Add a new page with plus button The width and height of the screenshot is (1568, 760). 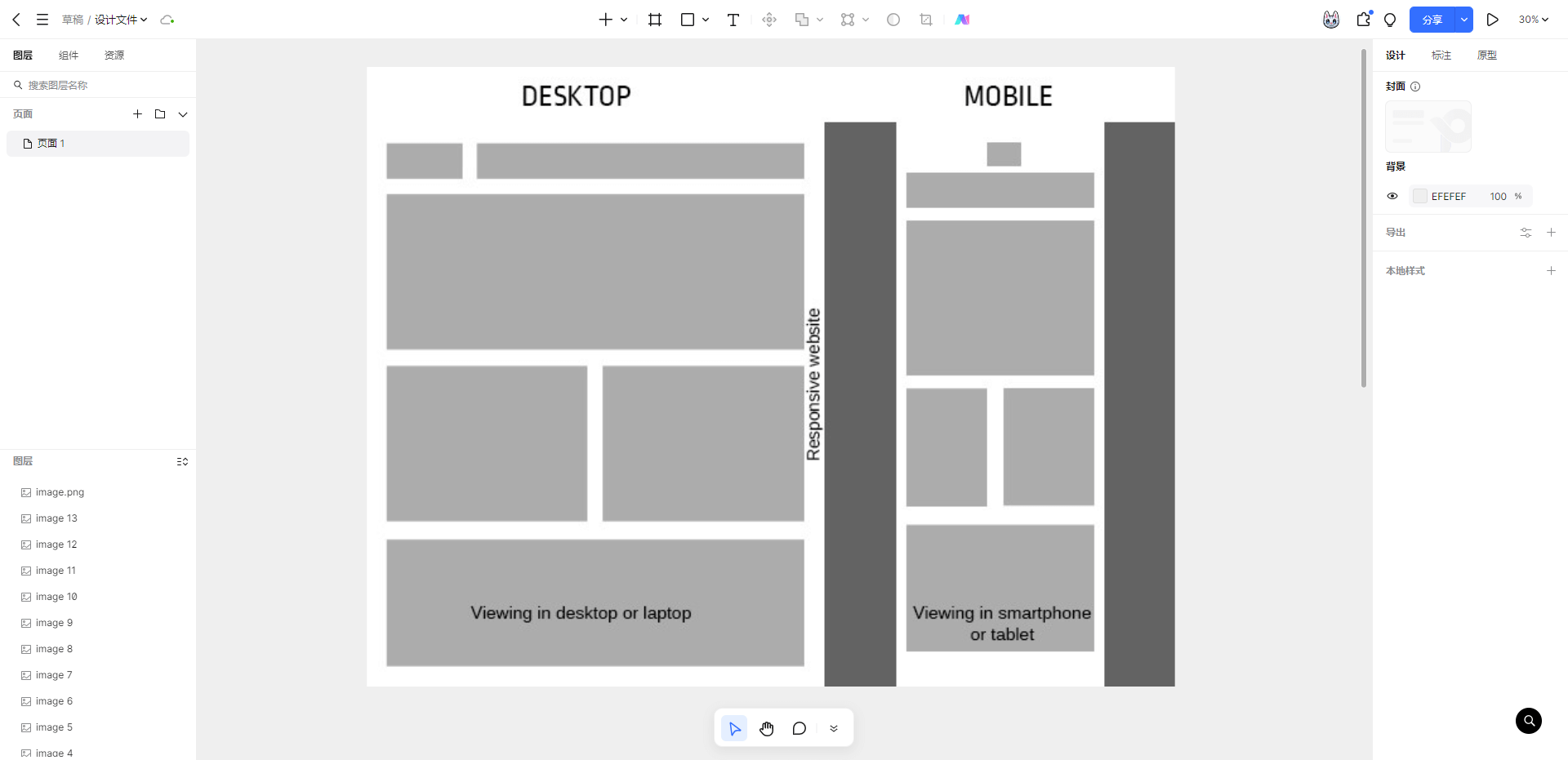tap(137, 114)
